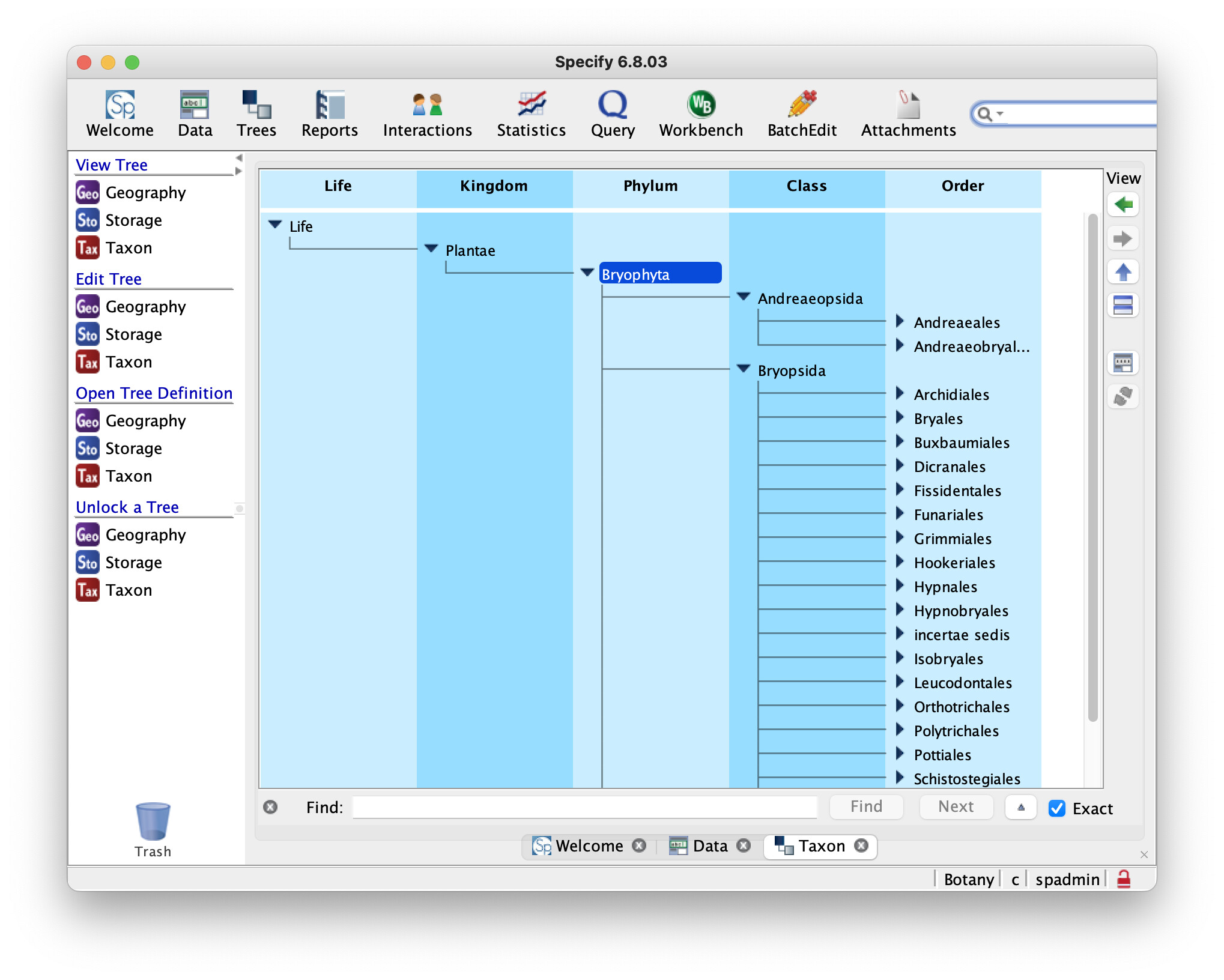Open the Reports toolbar icon
The width and height of the screenshot is (1224, 980).
pyautogui.click(x=330, y=114)
